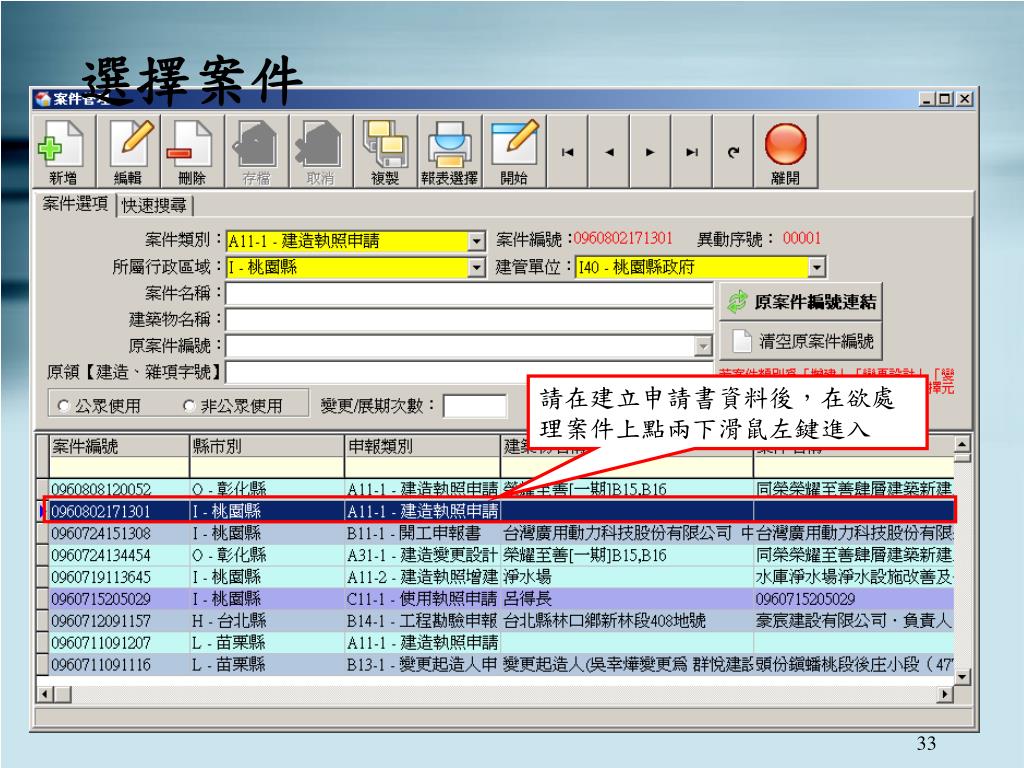Click 呂得長 building name cell
1024x768 pixels.
pyautogui.click(x=627, y=599)
